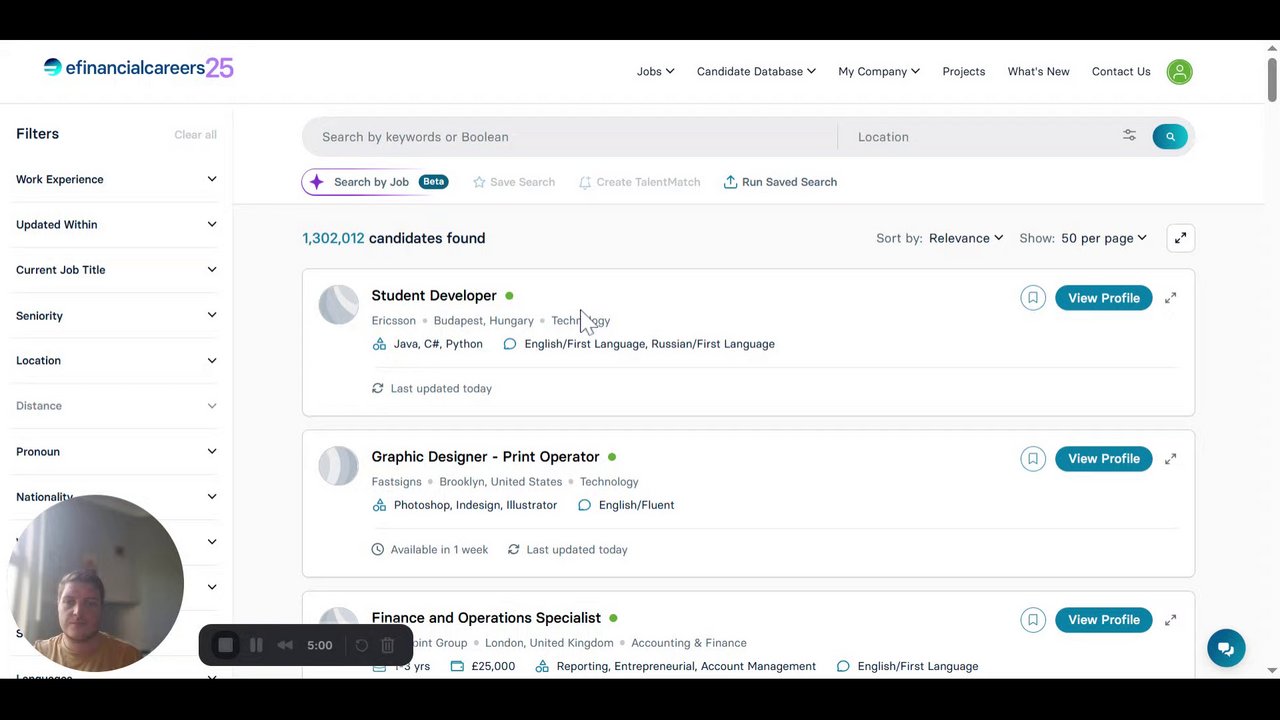The height and width of the screenshot is (720, 1280).
Task: Click the Brooklyn, United States text
Action: pyautogui.click(x=500, y=482)
